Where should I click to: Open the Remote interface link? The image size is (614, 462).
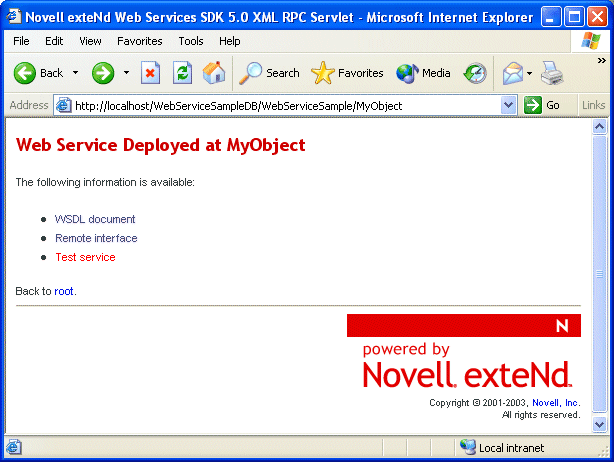pos(96,238)
